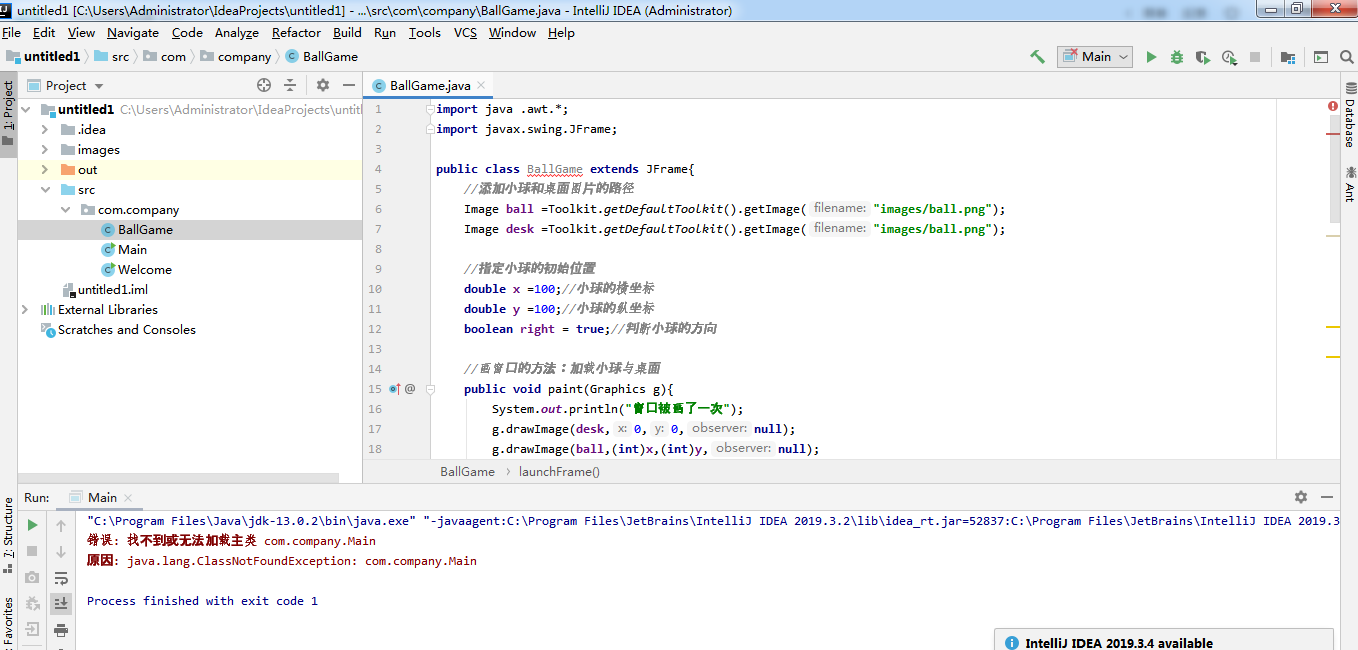Screen dimensions: 1358x650
Task: Close the Main run tab
Action: click(128, 498)
